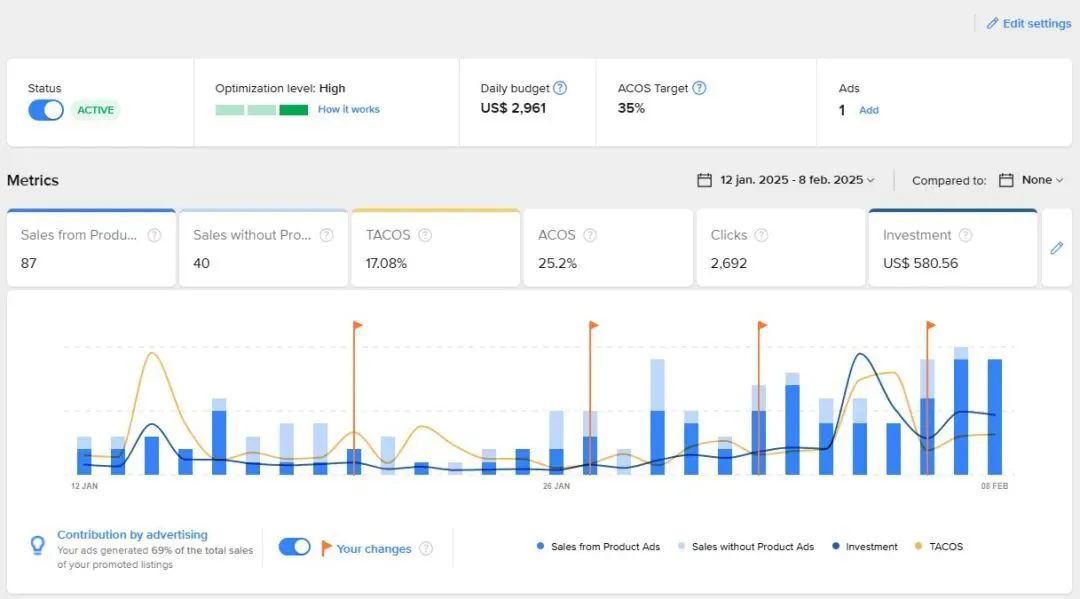Click the Daily budget help icon

560,88
